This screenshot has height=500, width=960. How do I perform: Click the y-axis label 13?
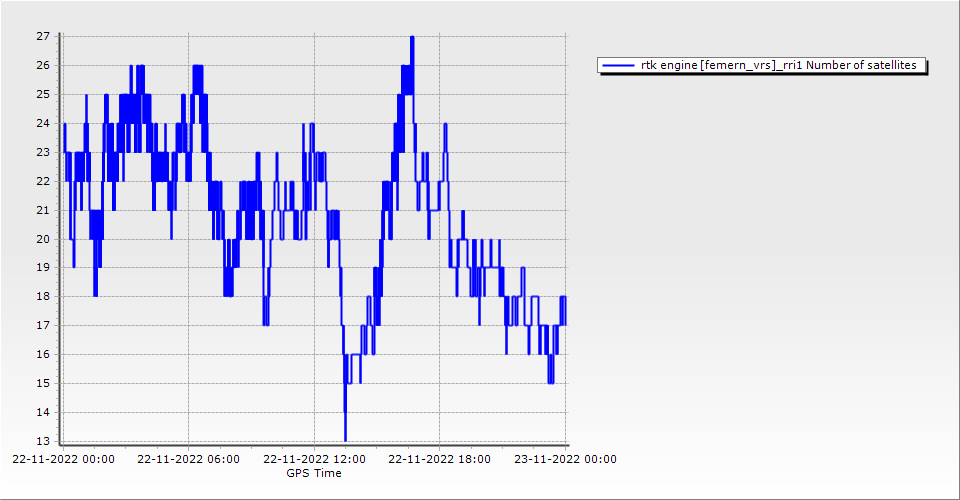point(43,442)
